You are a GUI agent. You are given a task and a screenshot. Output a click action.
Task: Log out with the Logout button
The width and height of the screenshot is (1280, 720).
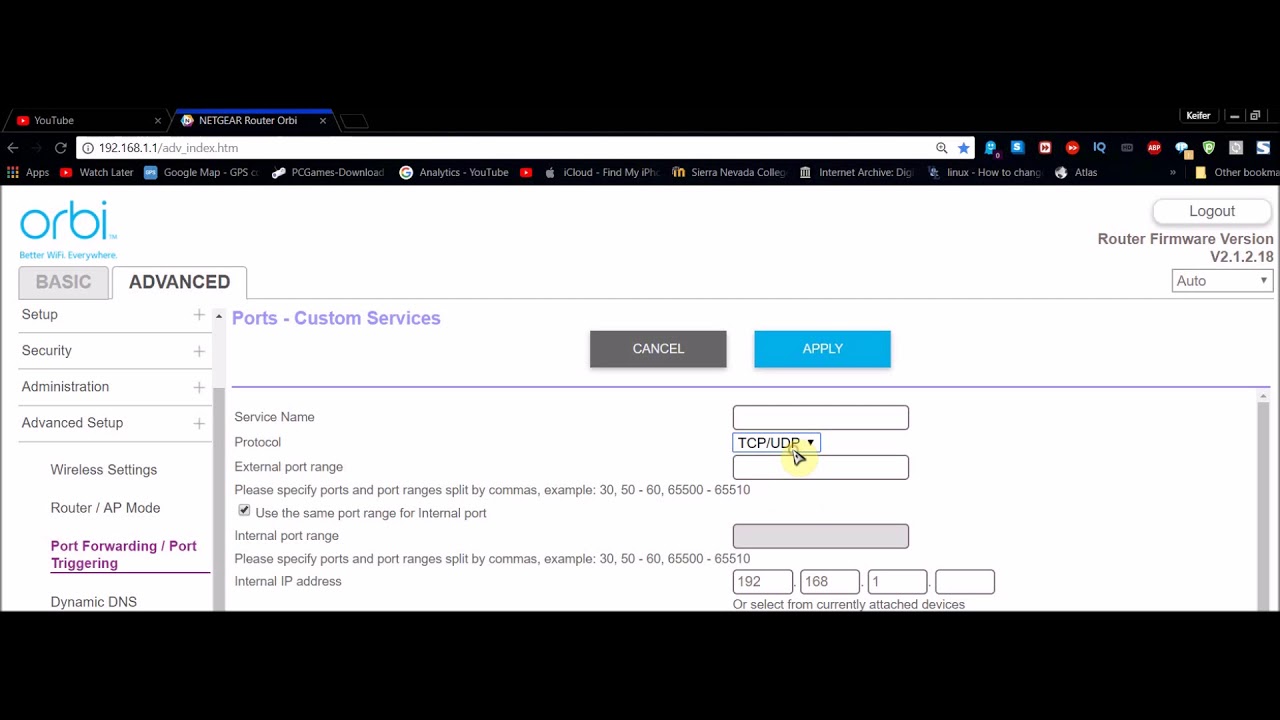coord(1212,211)
